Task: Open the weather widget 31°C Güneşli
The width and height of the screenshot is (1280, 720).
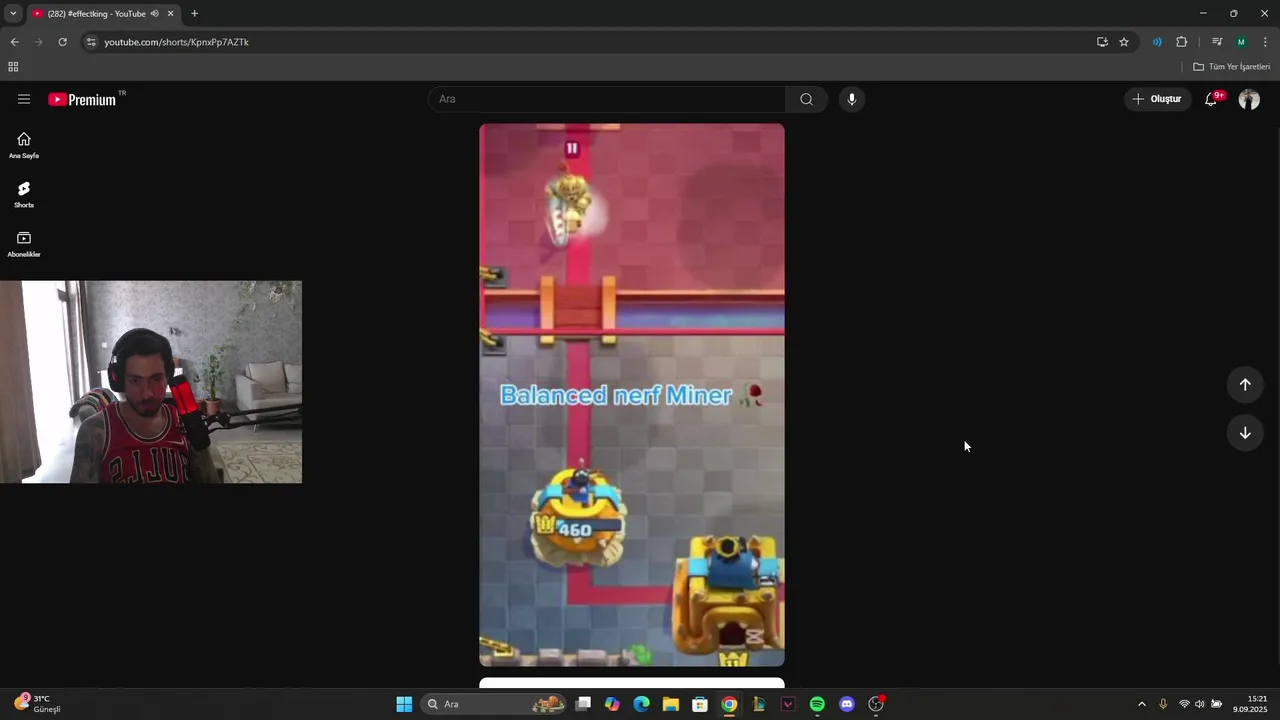Action: click(x=38, y=704)
